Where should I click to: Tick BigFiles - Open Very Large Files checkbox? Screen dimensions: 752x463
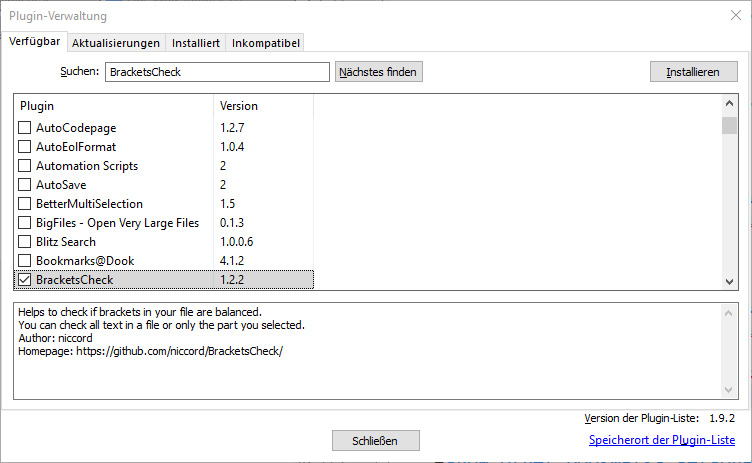point(24,223)
